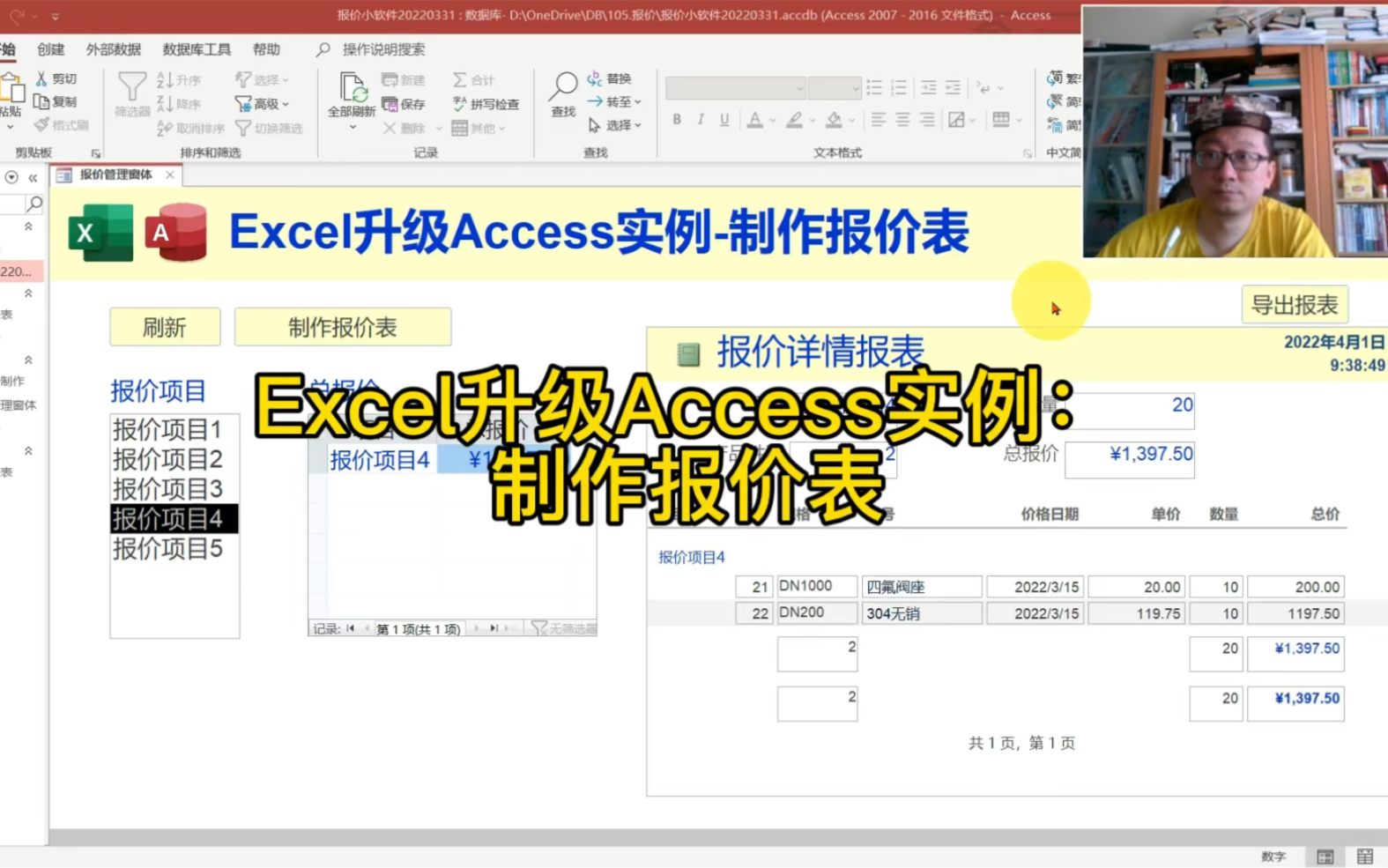This screenshot has width=1388, height=868.
Task: Sort ascending with 升序
Action: [179, 79]
